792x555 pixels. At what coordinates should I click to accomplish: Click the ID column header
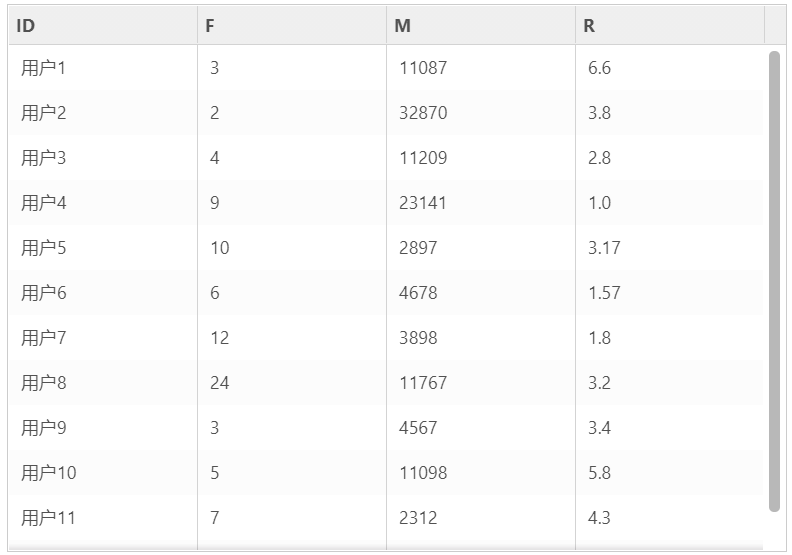click(x=103, y=25)
